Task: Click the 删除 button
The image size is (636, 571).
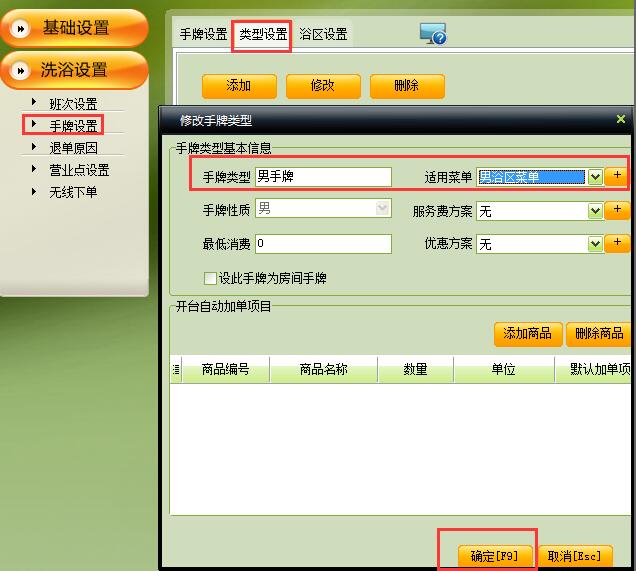Action: pos(407,86)
